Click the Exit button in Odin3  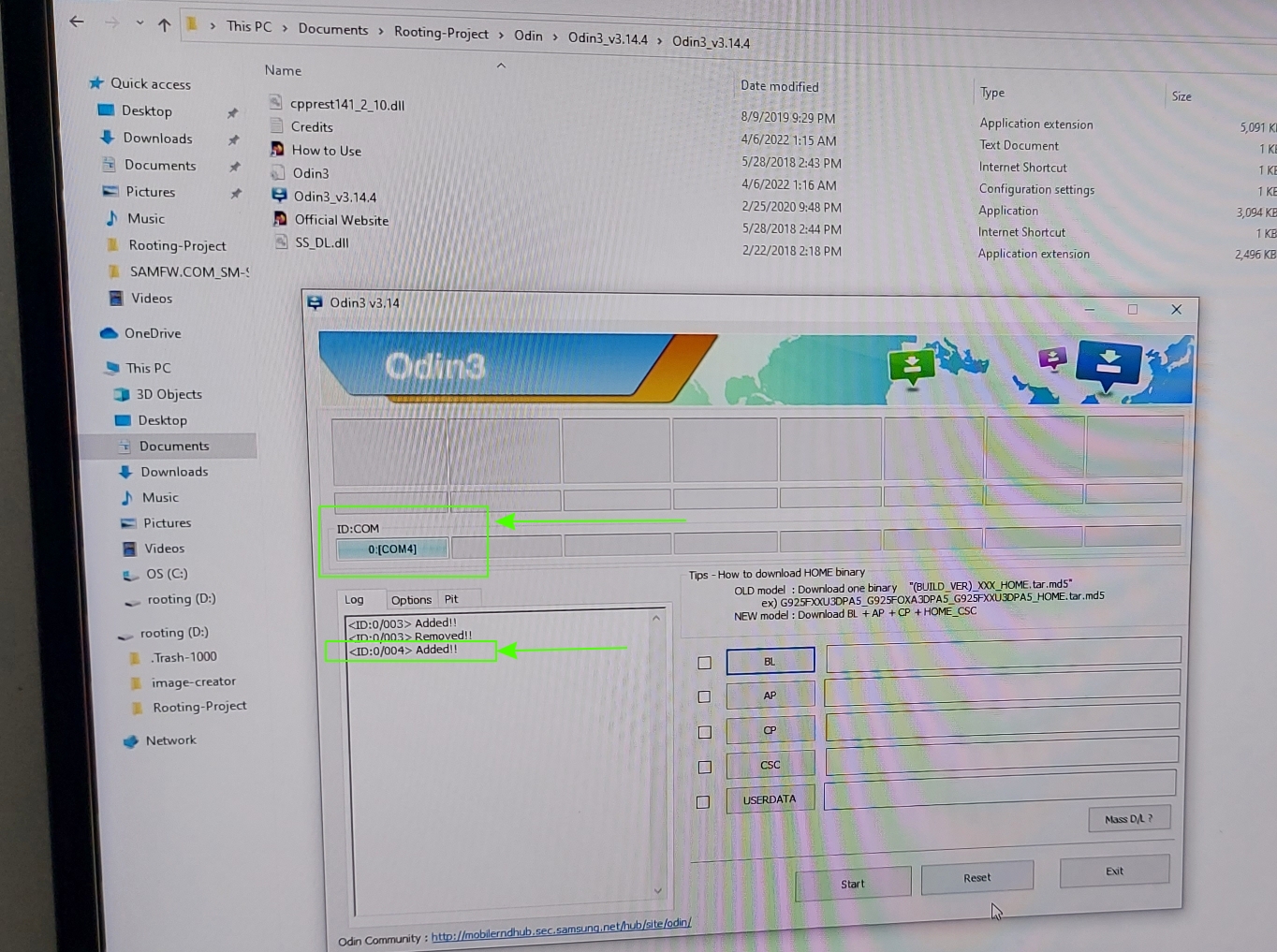1114,871
